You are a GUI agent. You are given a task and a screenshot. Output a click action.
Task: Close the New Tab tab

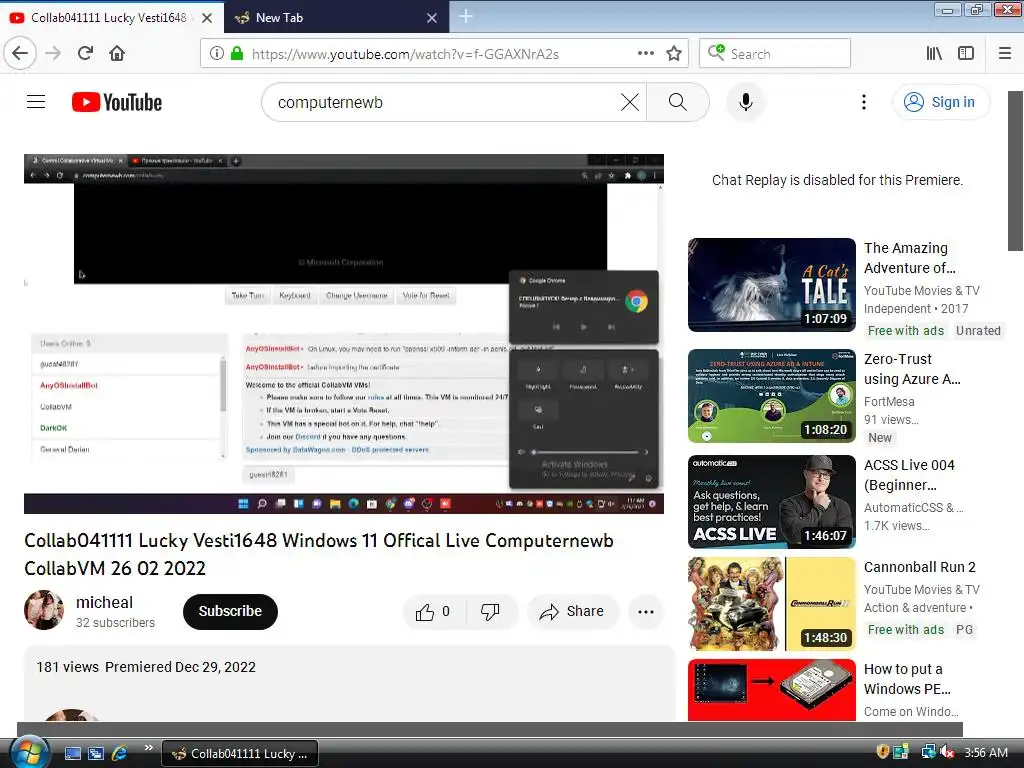point(432,18)
